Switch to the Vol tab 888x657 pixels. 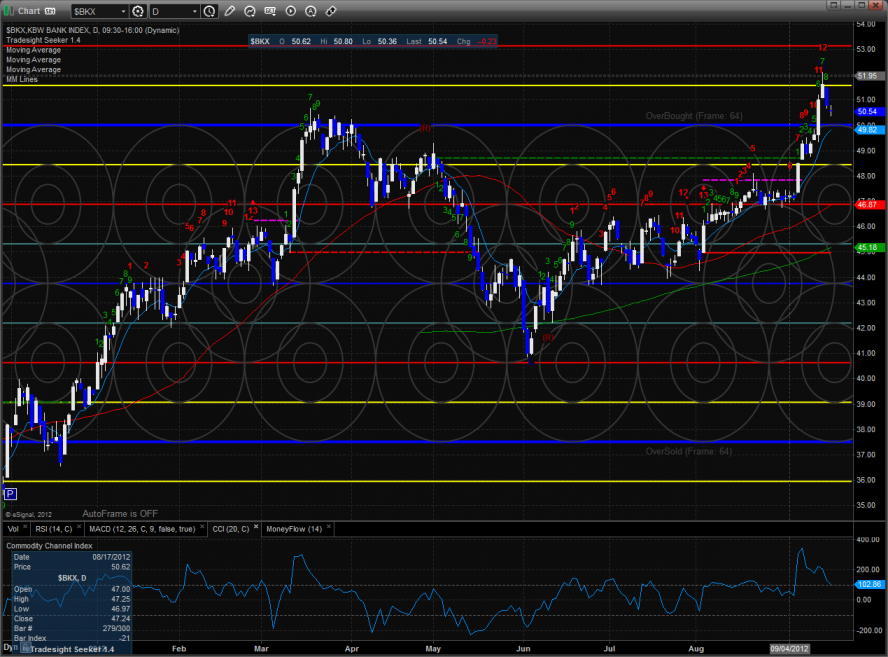pos(13,528)
